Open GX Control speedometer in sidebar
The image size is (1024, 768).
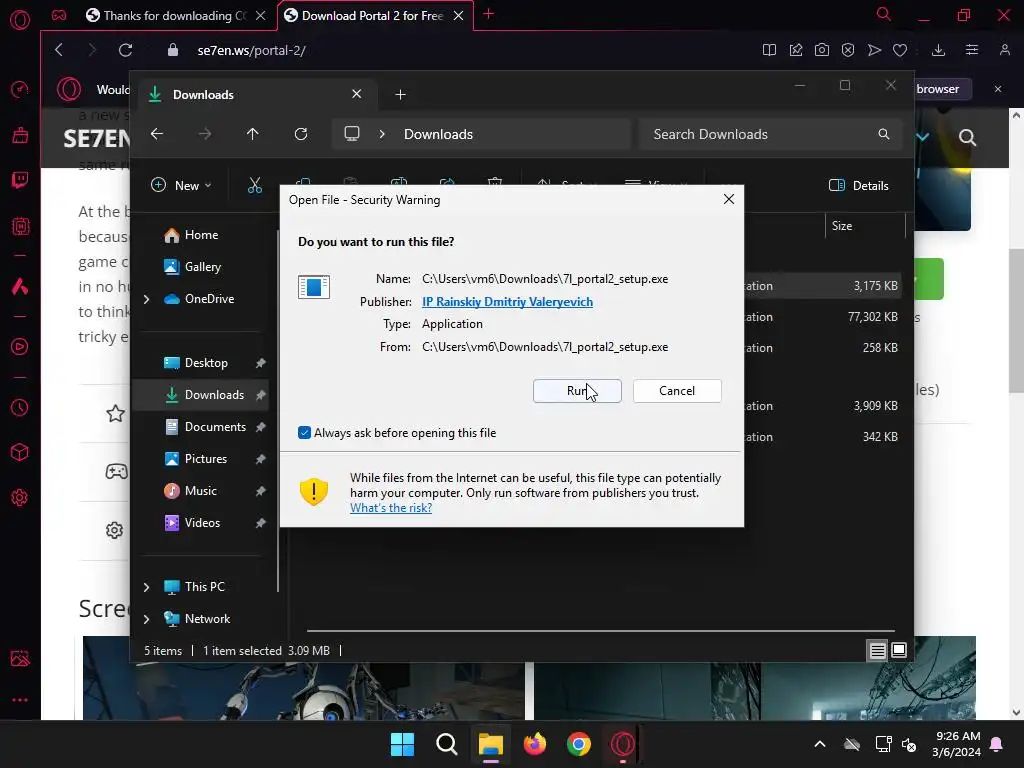click(20, 89)
